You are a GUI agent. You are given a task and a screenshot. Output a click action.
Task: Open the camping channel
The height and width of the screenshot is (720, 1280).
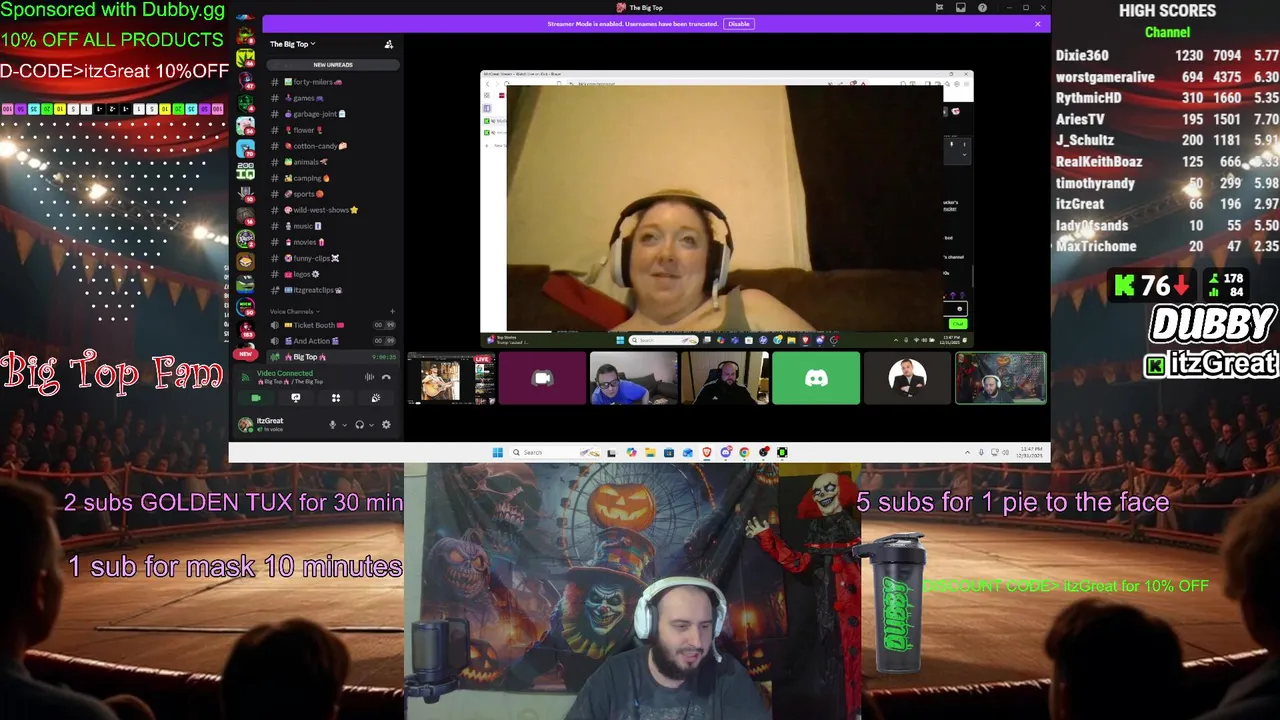pyautogui.click(x=333, y=178)
